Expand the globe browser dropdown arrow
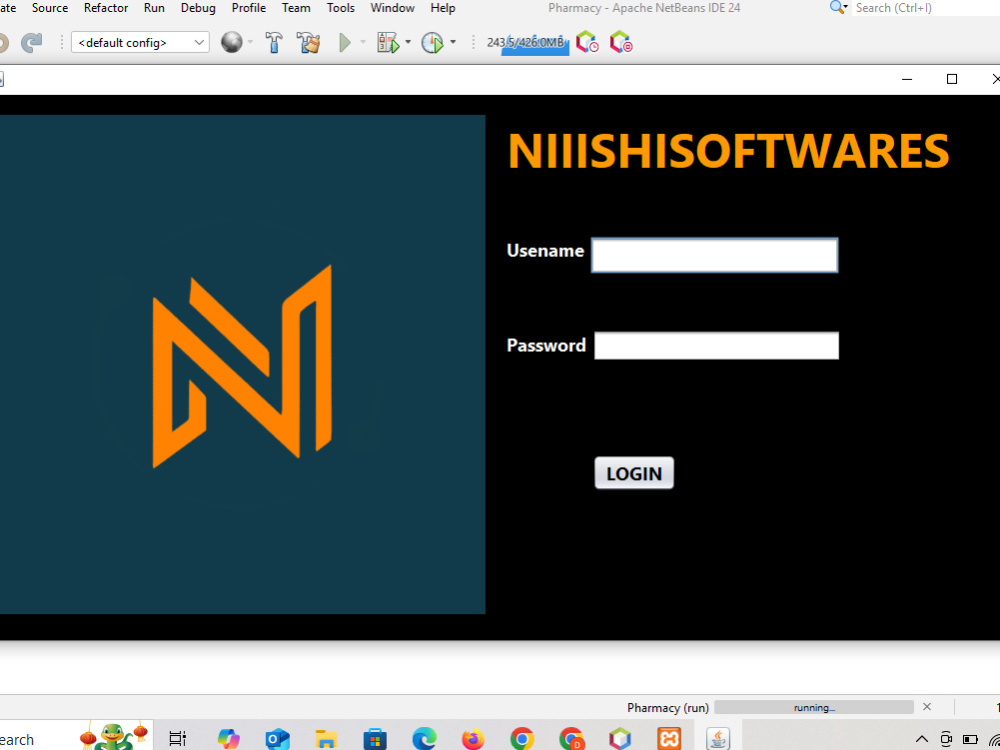 coord(250,43)
